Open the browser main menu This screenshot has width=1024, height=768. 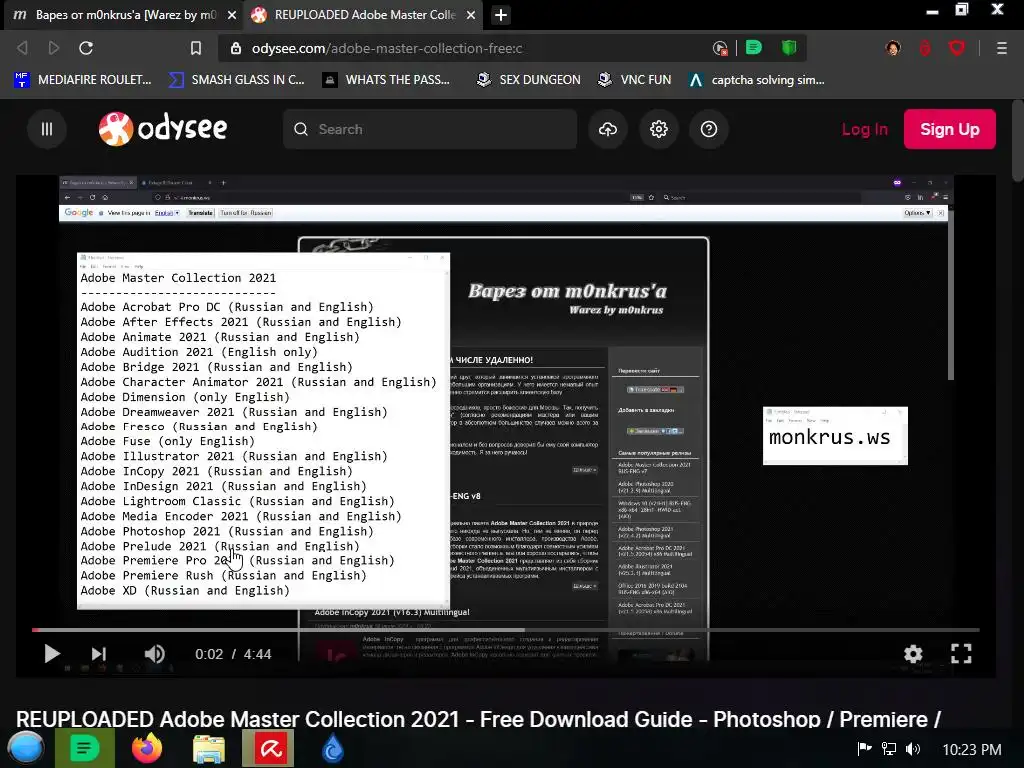1002,48
